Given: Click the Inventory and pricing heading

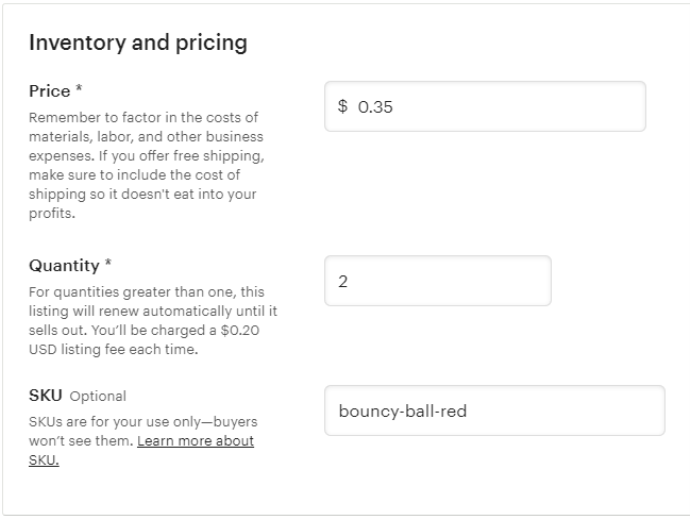Looking at the screenshot, I should point(138,44).
